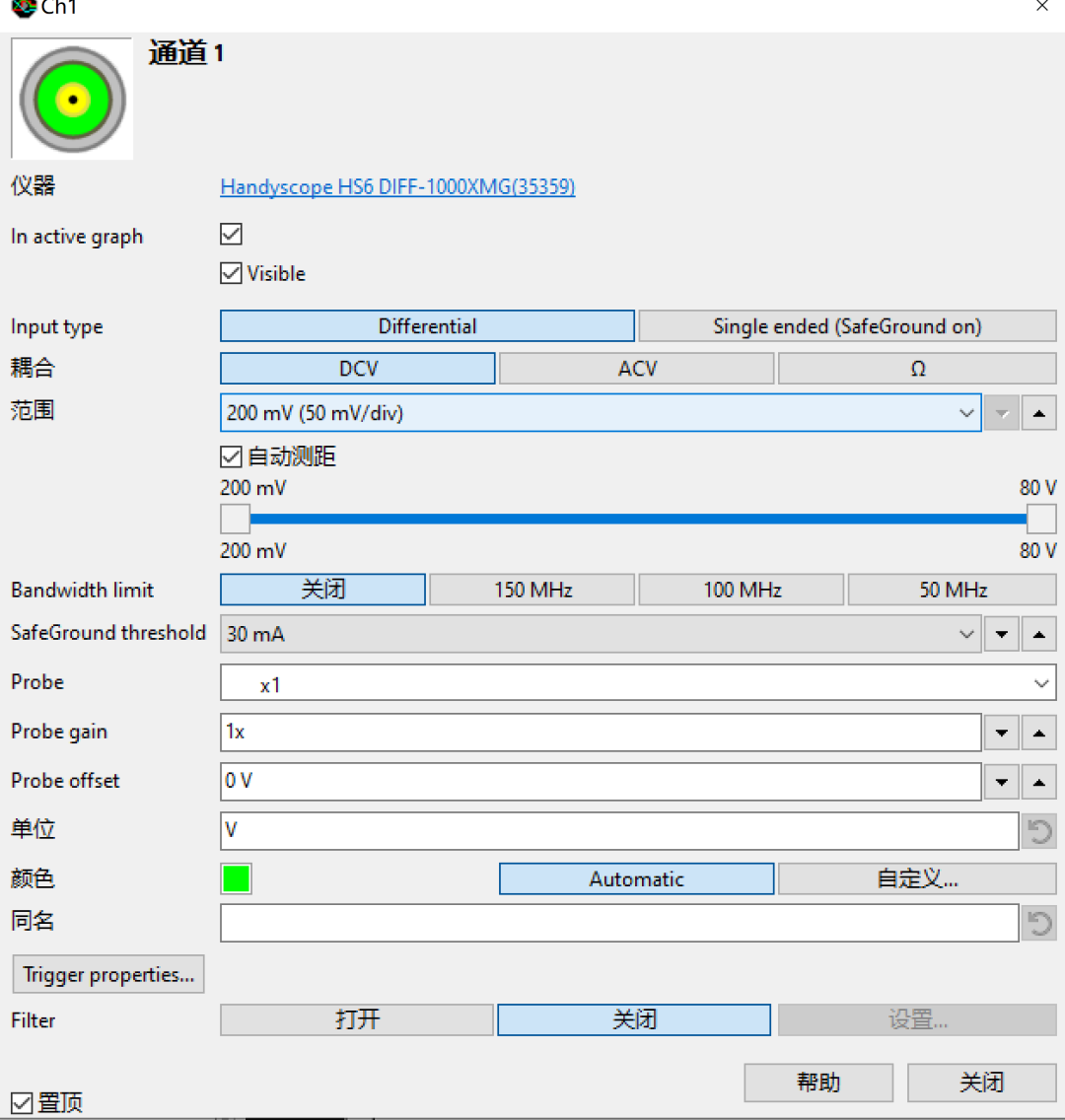Decrease SafeGround threshold with down arrow
1065x1120 pixels.
pos(1002,634)
